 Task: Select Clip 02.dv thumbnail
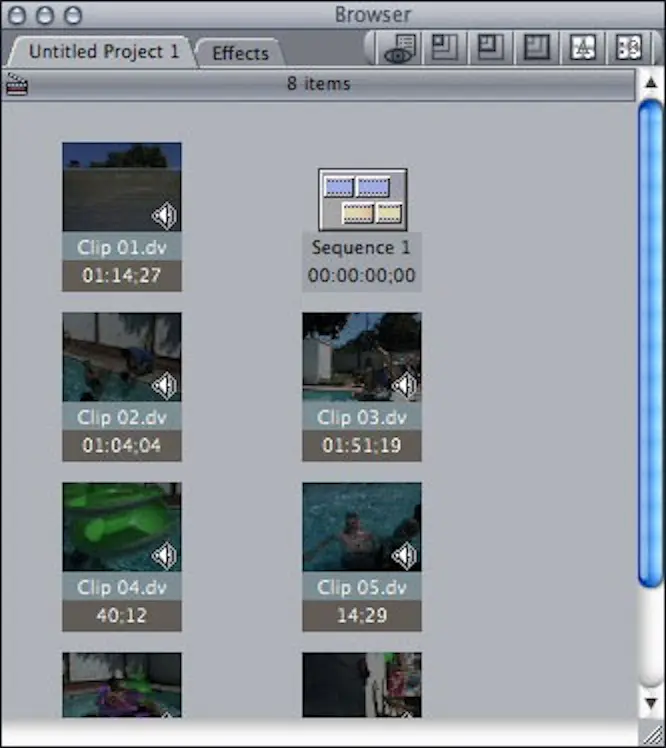click(122, 357)
